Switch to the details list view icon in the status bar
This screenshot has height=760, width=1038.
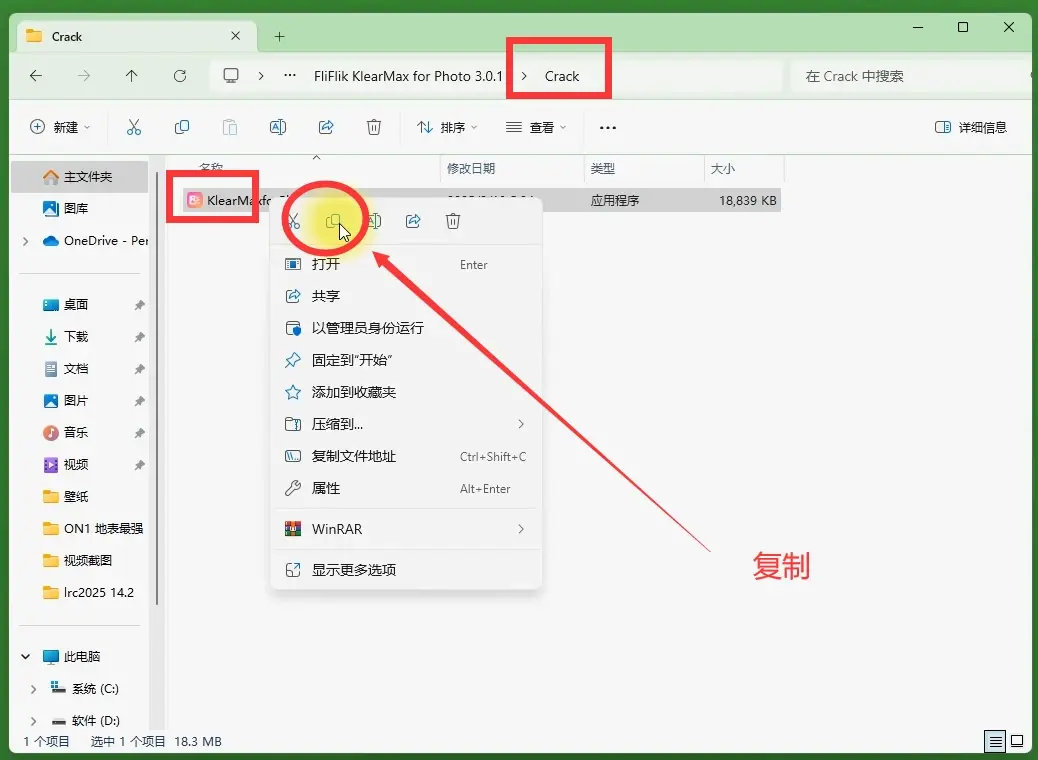click(995, 741)
